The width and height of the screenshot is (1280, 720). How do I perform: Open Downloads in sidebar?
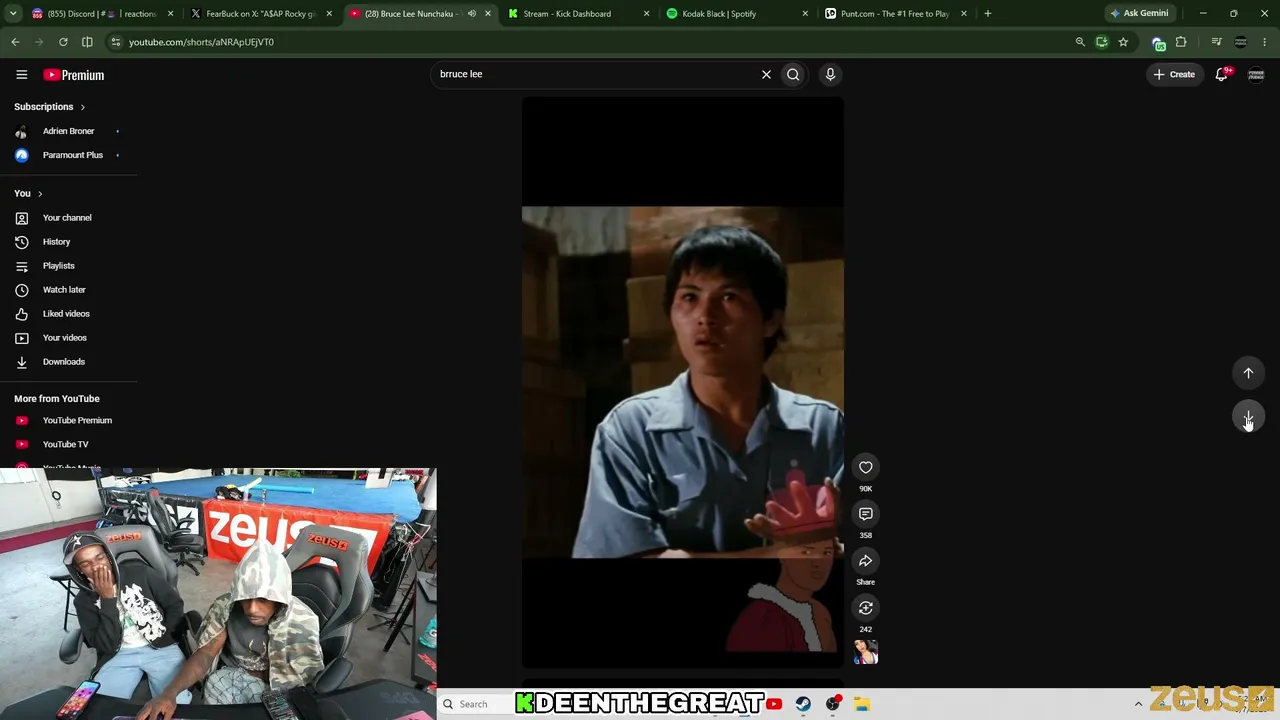click(x=68, y=361)
